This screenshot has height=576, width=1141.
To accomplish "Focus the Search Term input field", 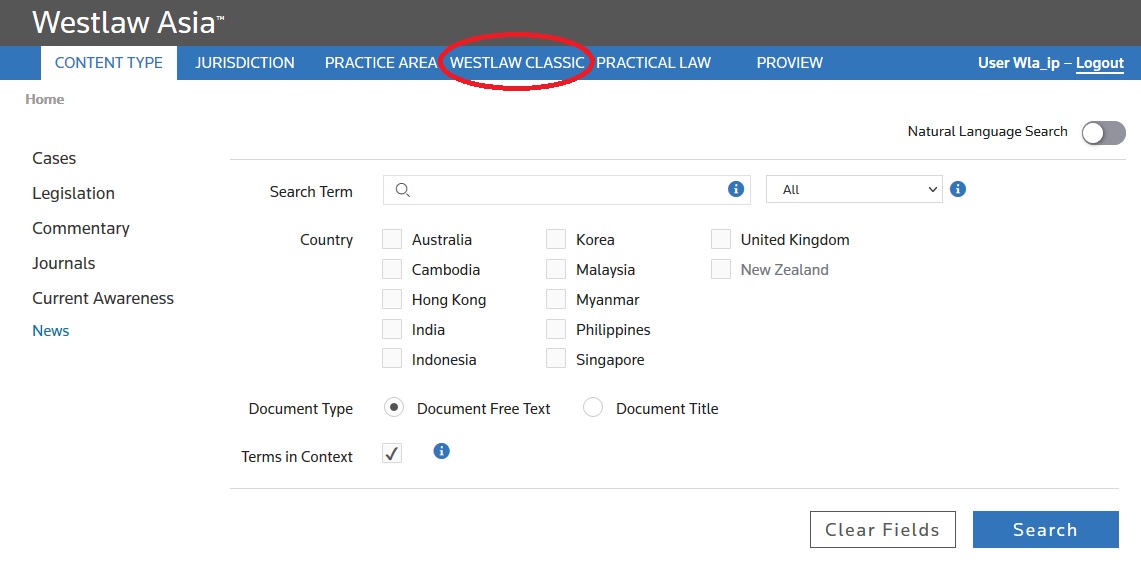I will click(567, 189).
